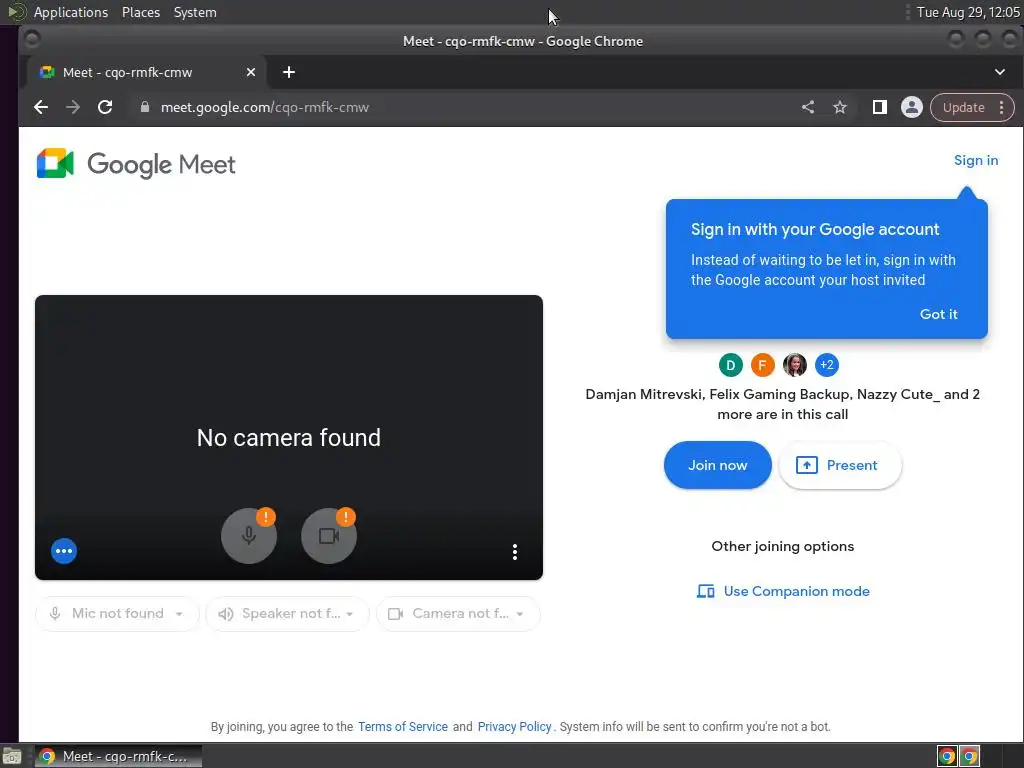Click the clock Tue Aug 29, 12:05

pos(968,12)
